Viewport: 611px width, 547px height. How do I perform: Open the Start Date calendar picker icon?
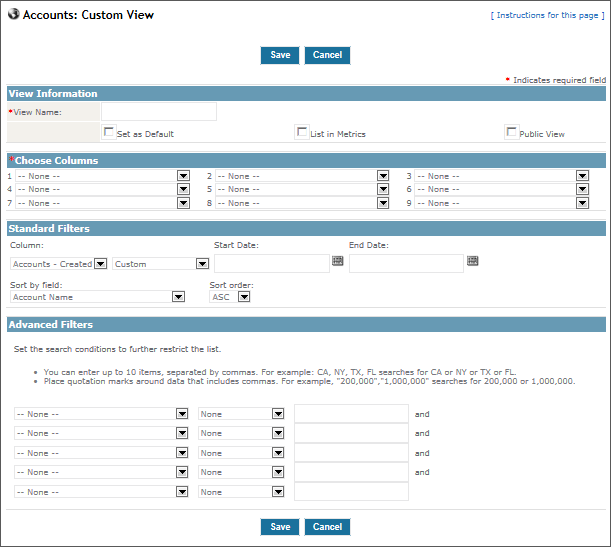[338, 261]
